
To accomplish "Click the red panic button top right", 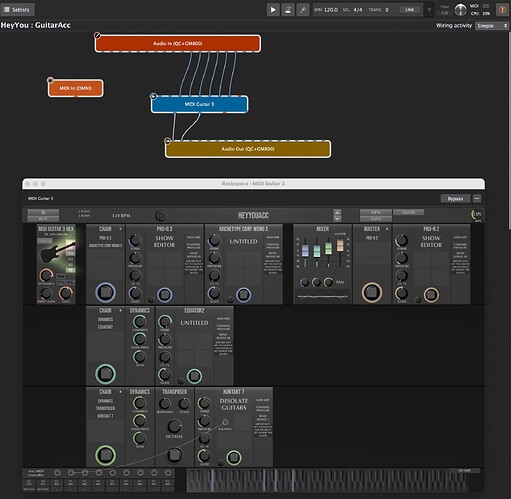I will tap(502, 10).
